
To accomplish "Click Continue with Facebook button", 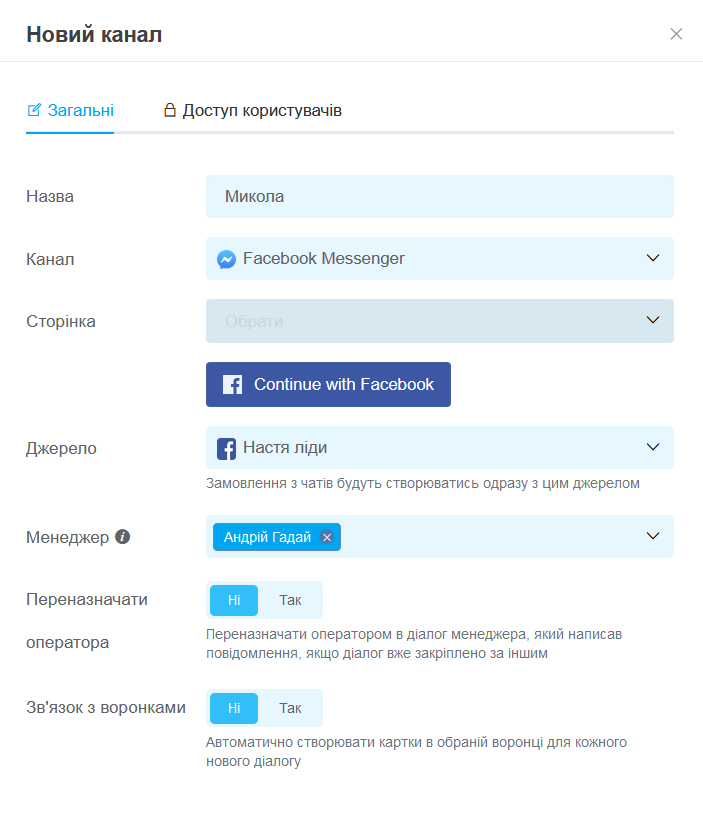I will [329, 384].
